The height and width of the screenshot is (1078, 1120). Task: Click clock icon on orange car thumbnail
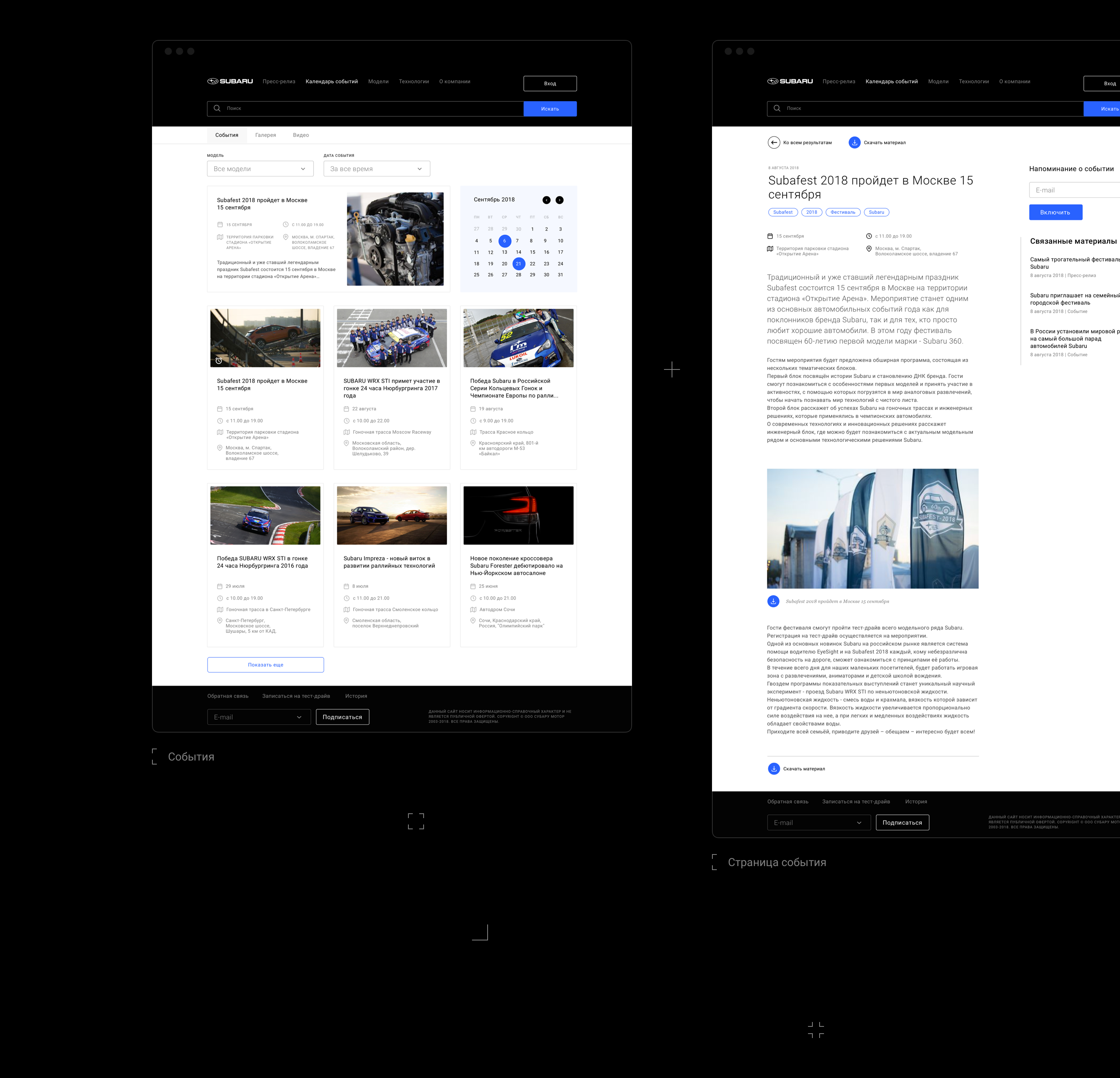(x=219, y=361)
